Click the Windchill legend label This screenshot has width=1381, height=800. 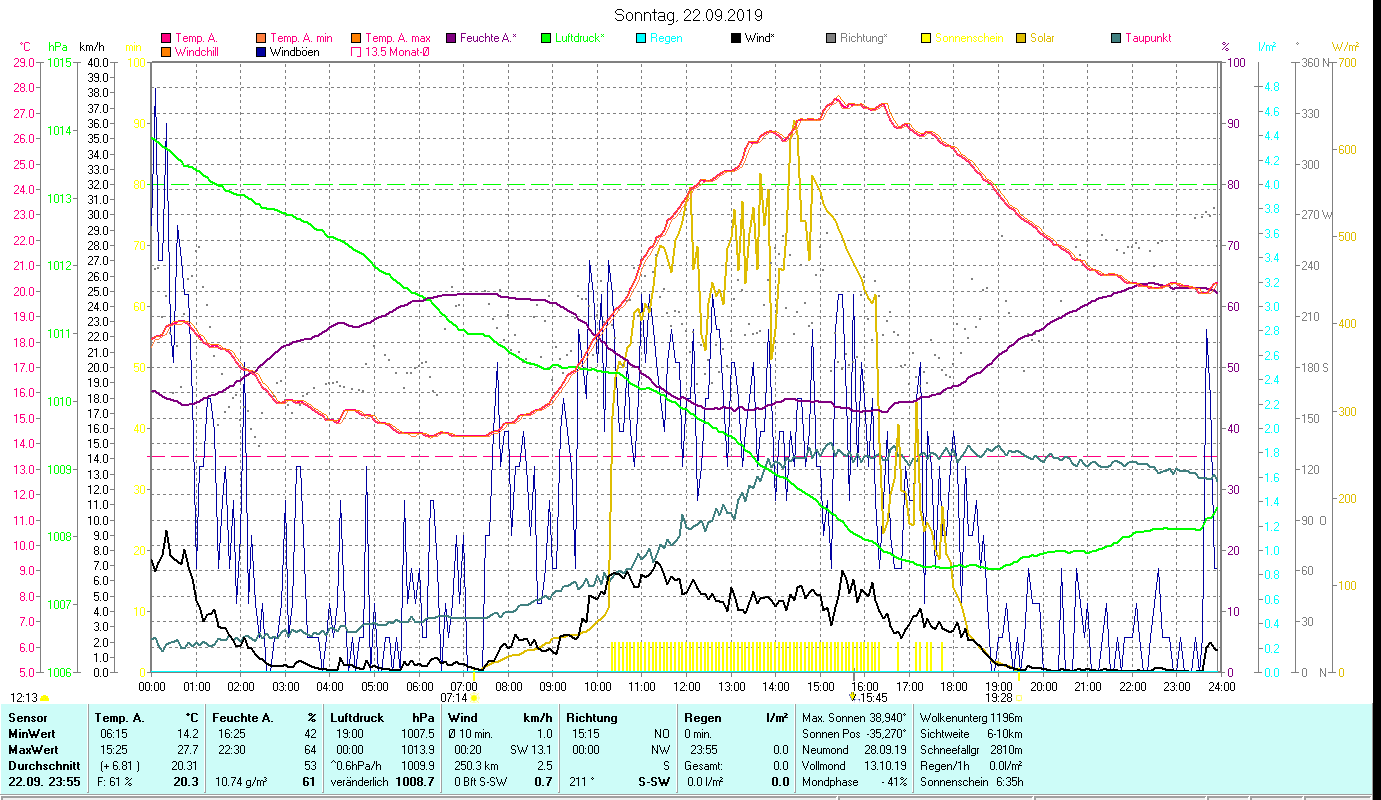(198, 51)
